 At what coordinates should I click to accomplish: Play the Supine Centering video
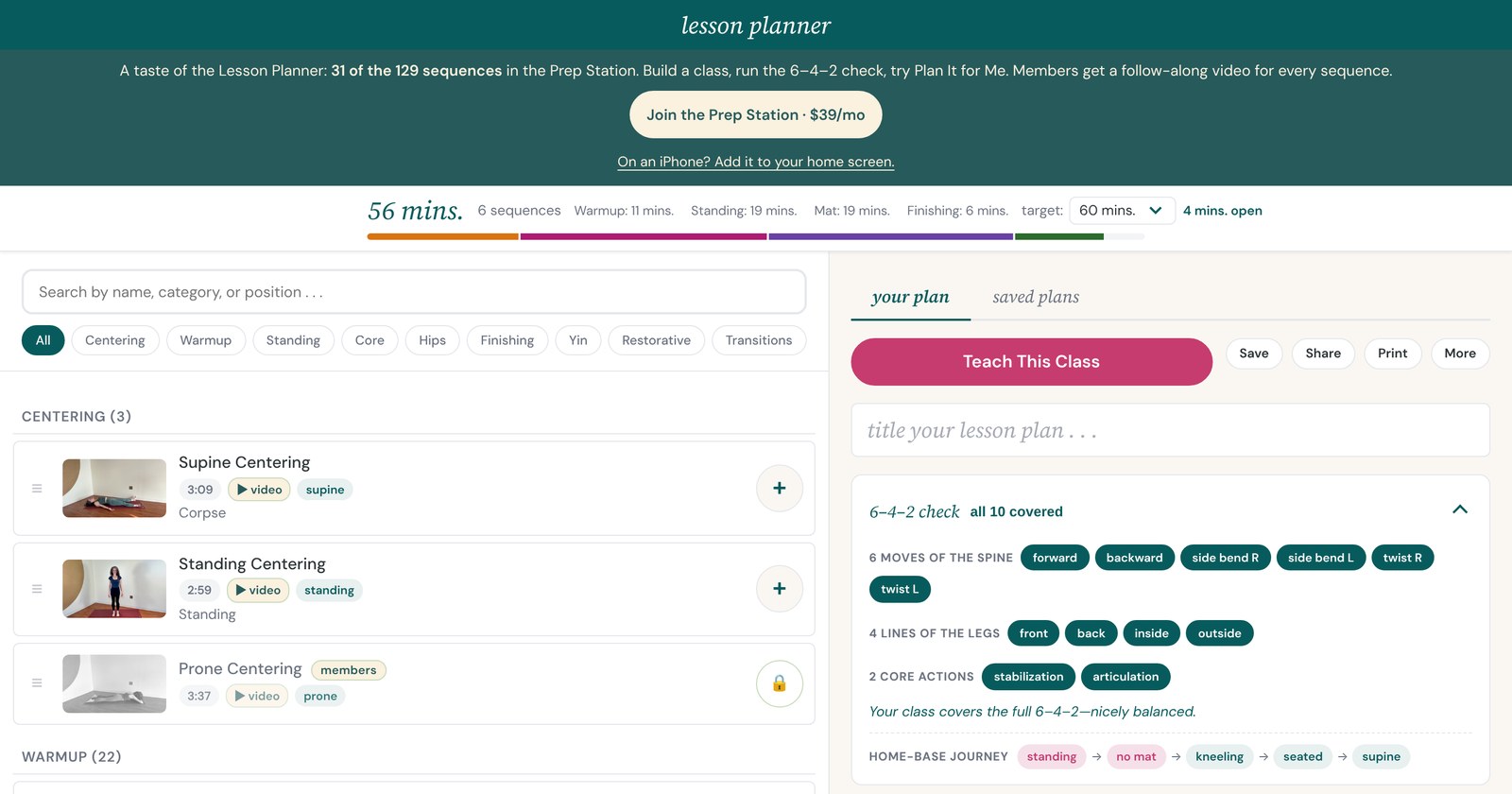pyautogui.click(x=259, y=490)
